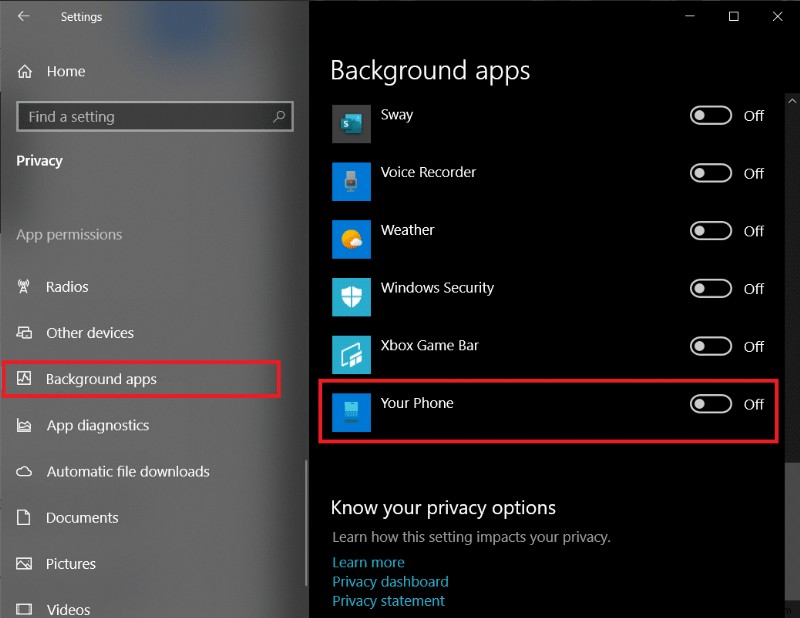Click the Your Phone label
This screenshot has height=618, width=800.
[417, 403]
